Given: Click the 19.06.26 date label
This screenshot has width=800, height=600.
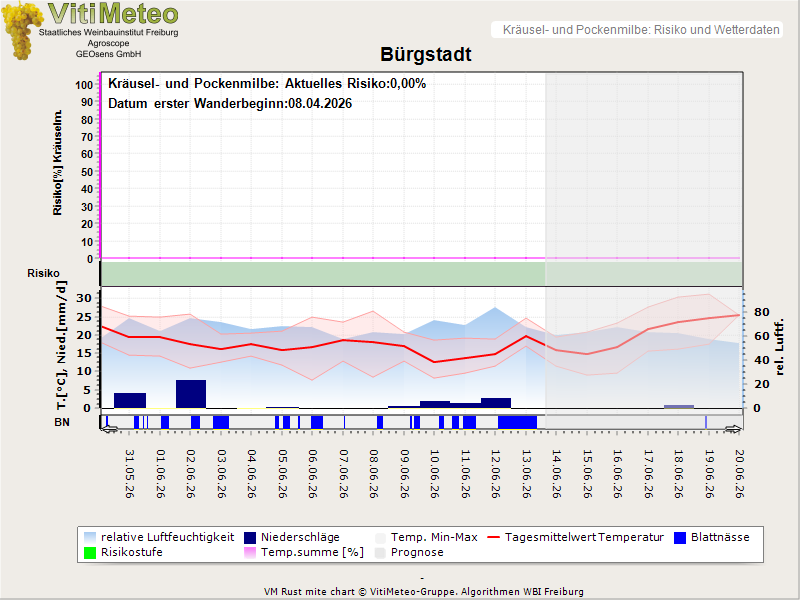Looking at the screenshot, I should click(x=709, y=473).
